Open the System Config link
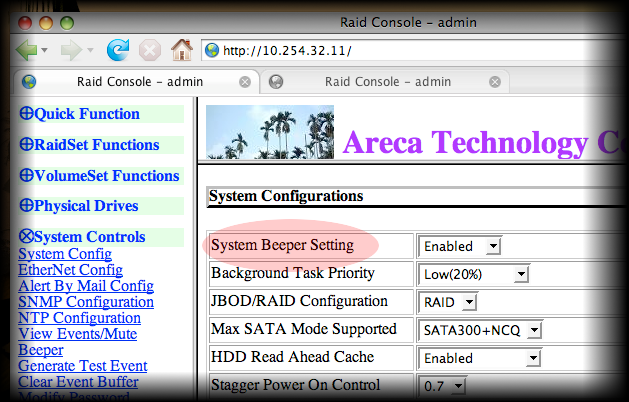 [x=65, y=254]
